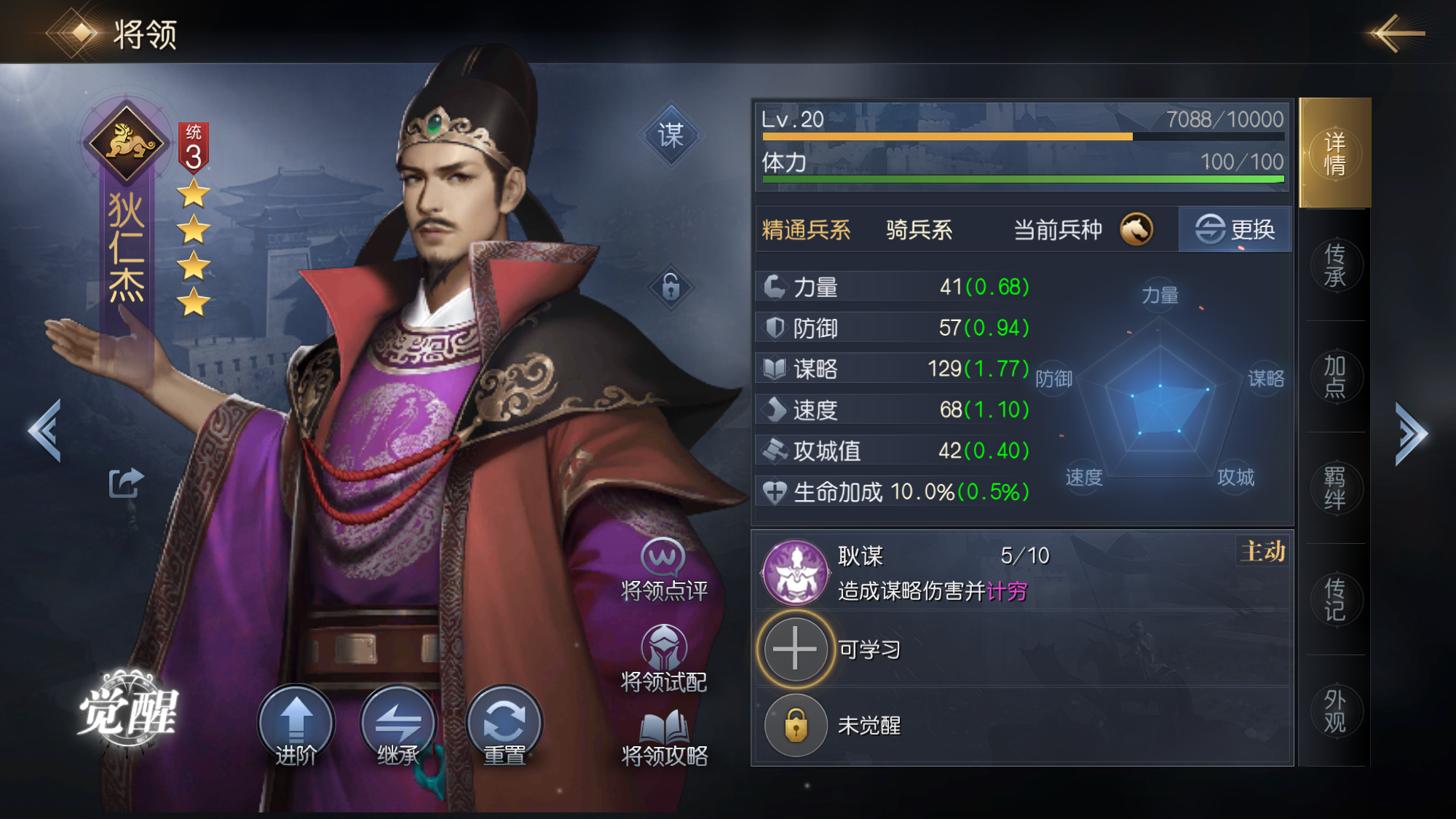Image resolution: width=1456 pixels, height=819 pixels.
Task: Switch to the 加点 tab
Action: pyautogui.click(x=1334, y=376)
